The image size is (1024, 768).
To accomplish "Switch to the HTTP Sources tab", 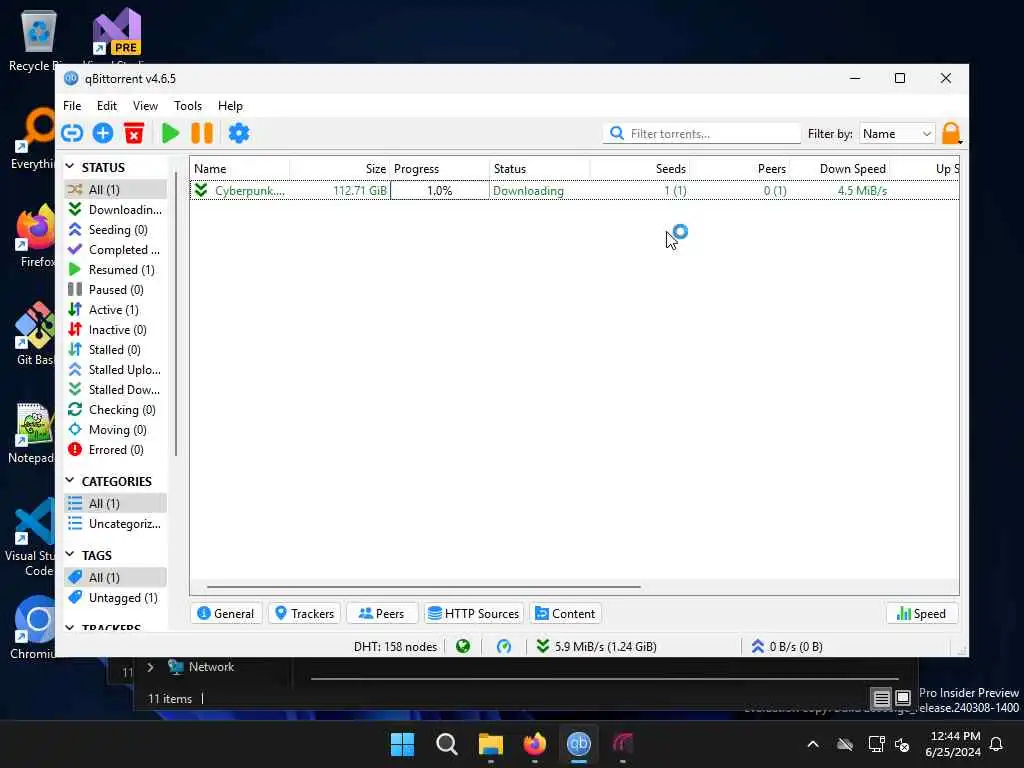I will [x=474, y=613].
